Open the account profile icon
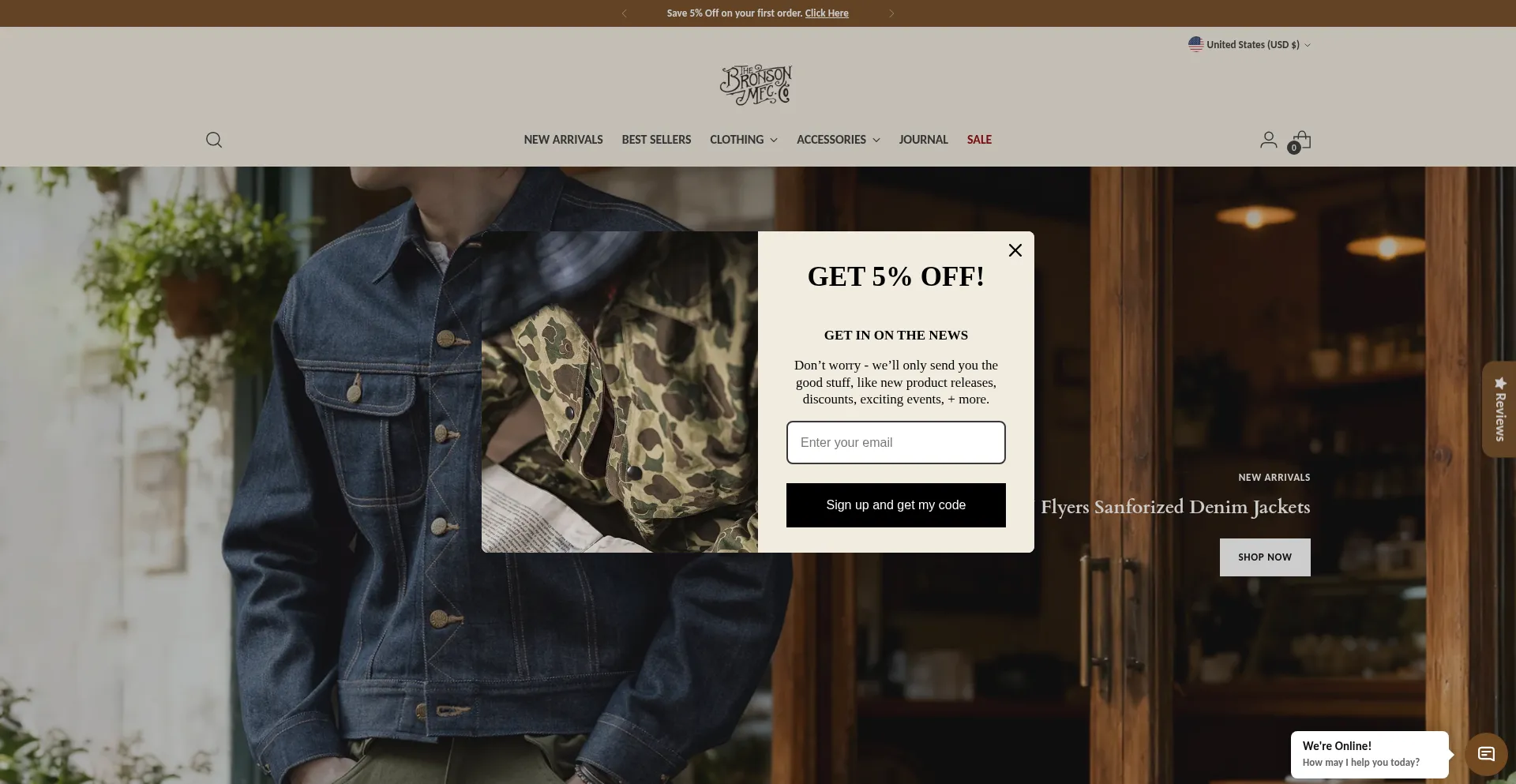 click(1268, 140)
